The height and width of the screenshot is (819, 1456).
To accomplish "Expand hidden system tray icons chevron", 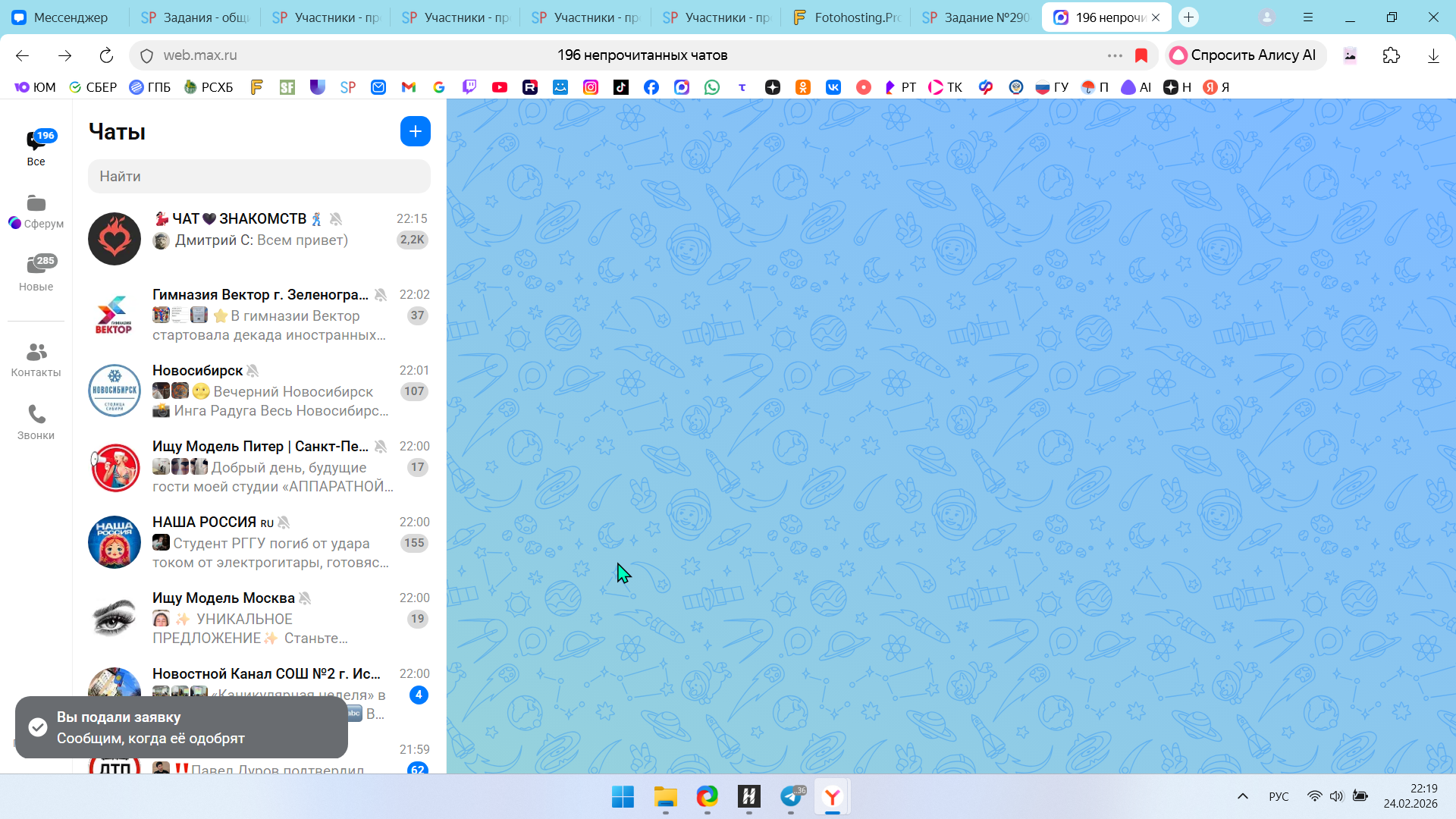I will (x=1242, y=796).
